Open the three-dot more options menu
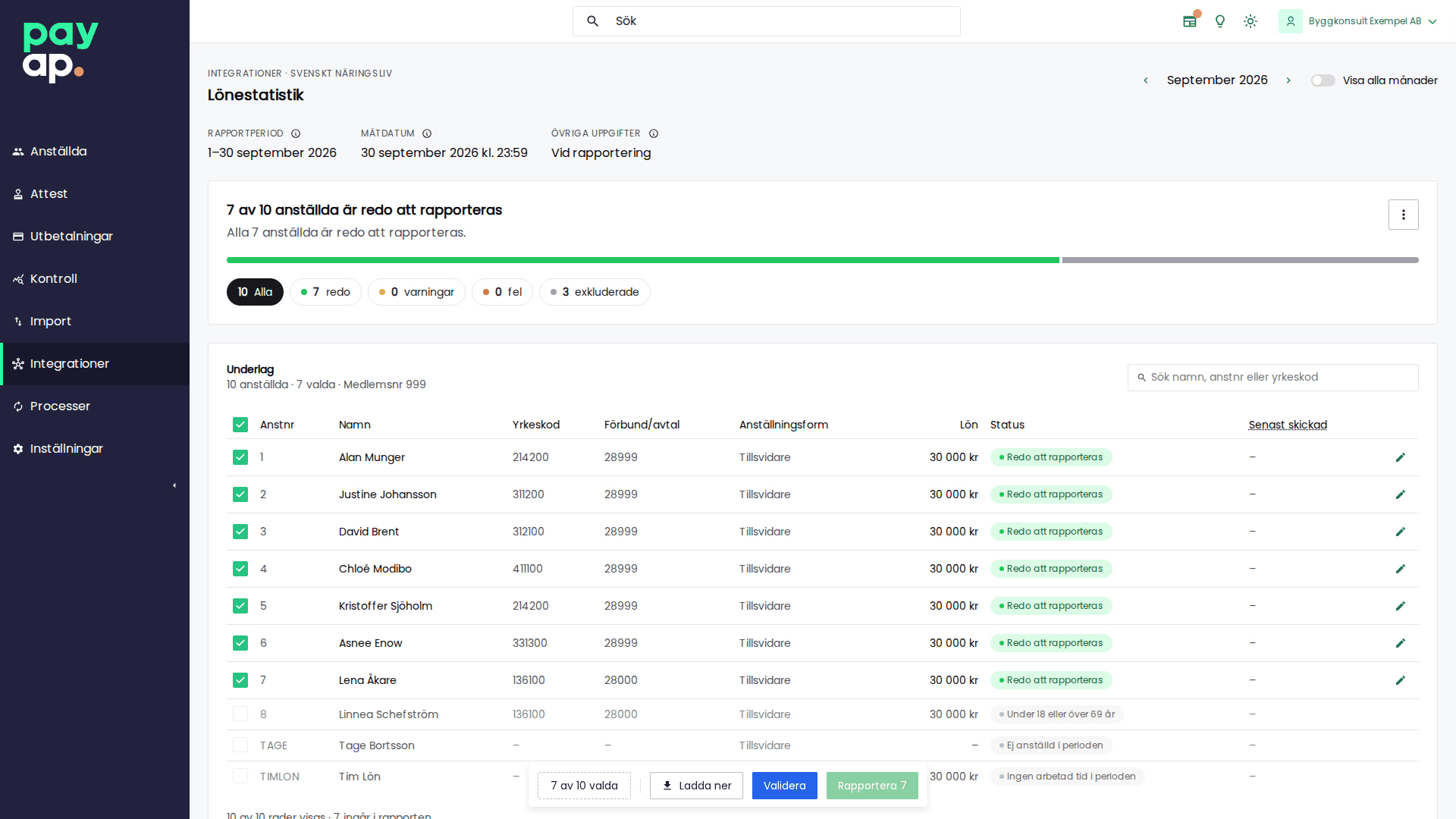The height and width of the screenshot is (819, 1456). [1404, 215]
